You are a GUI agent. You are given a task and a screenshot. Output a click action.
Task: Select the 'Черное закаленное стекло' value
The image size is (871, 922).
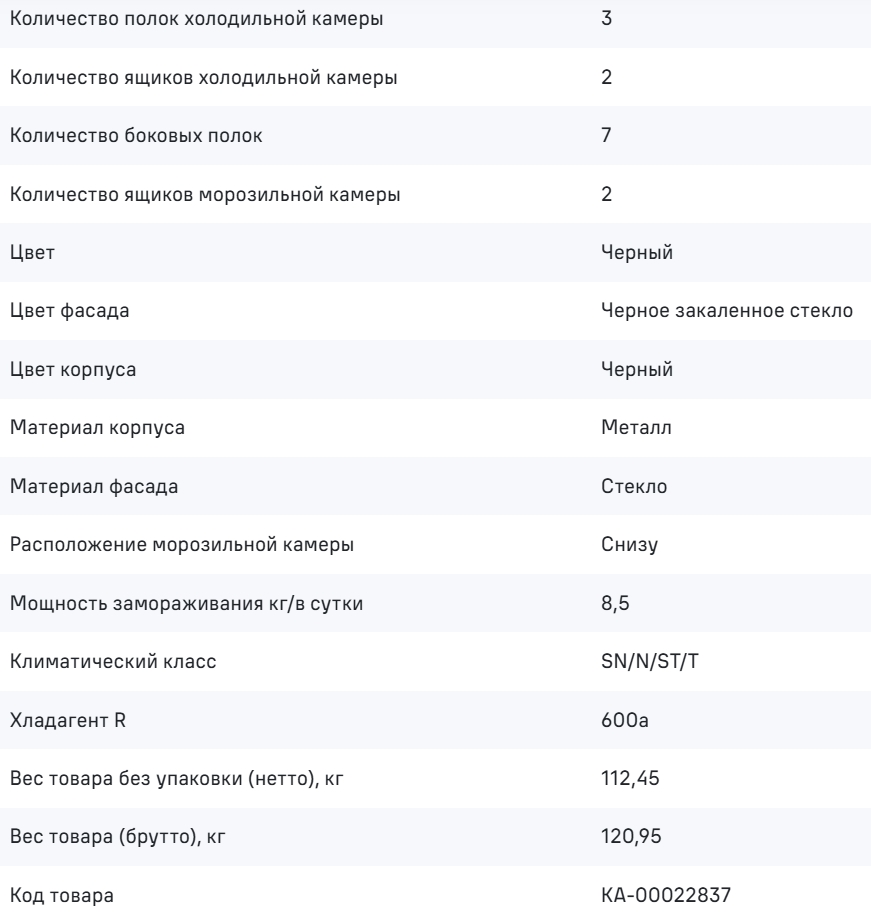[727, 310]
